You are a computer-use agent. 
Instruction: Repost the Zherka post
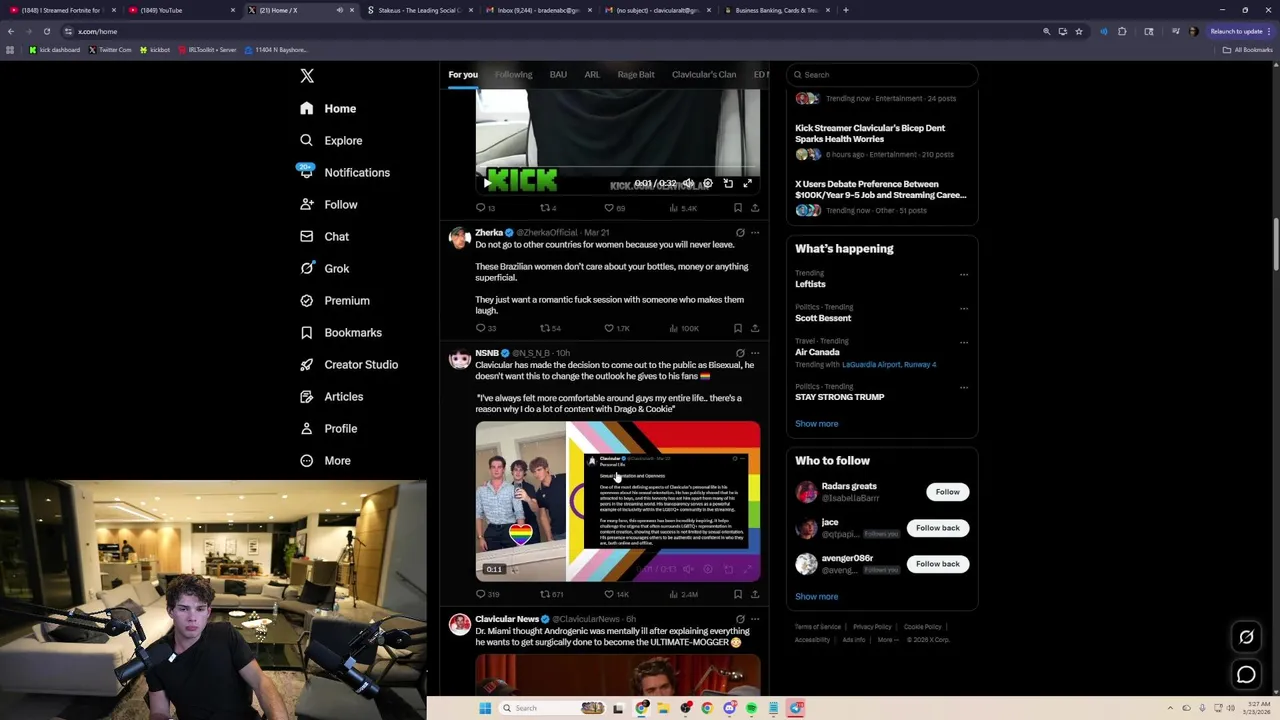(545, 328)
